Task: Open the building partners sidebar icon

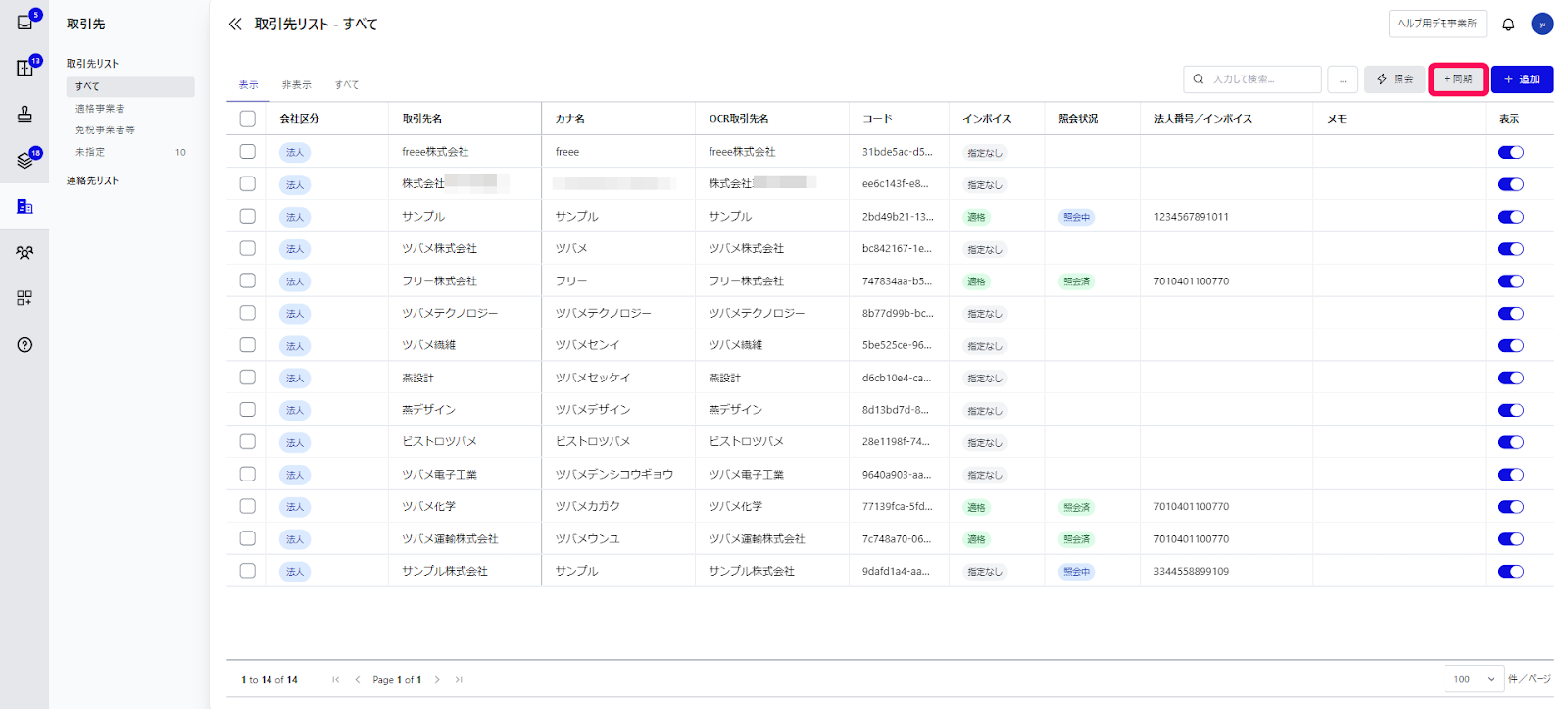Action: click(x=24, y=206)
